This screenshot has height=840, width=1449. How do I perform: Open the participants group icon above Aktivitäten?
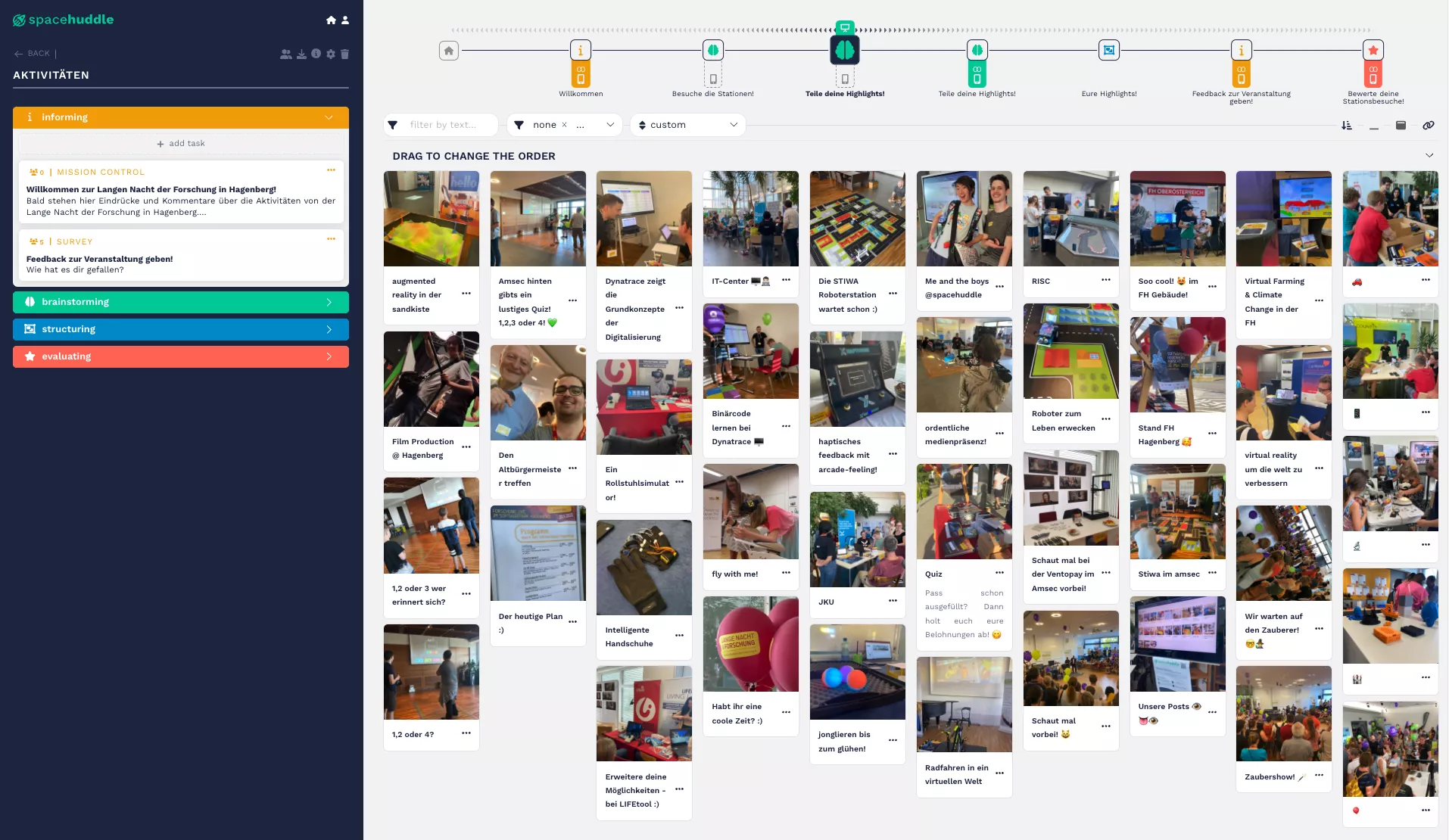click(285, 54)
